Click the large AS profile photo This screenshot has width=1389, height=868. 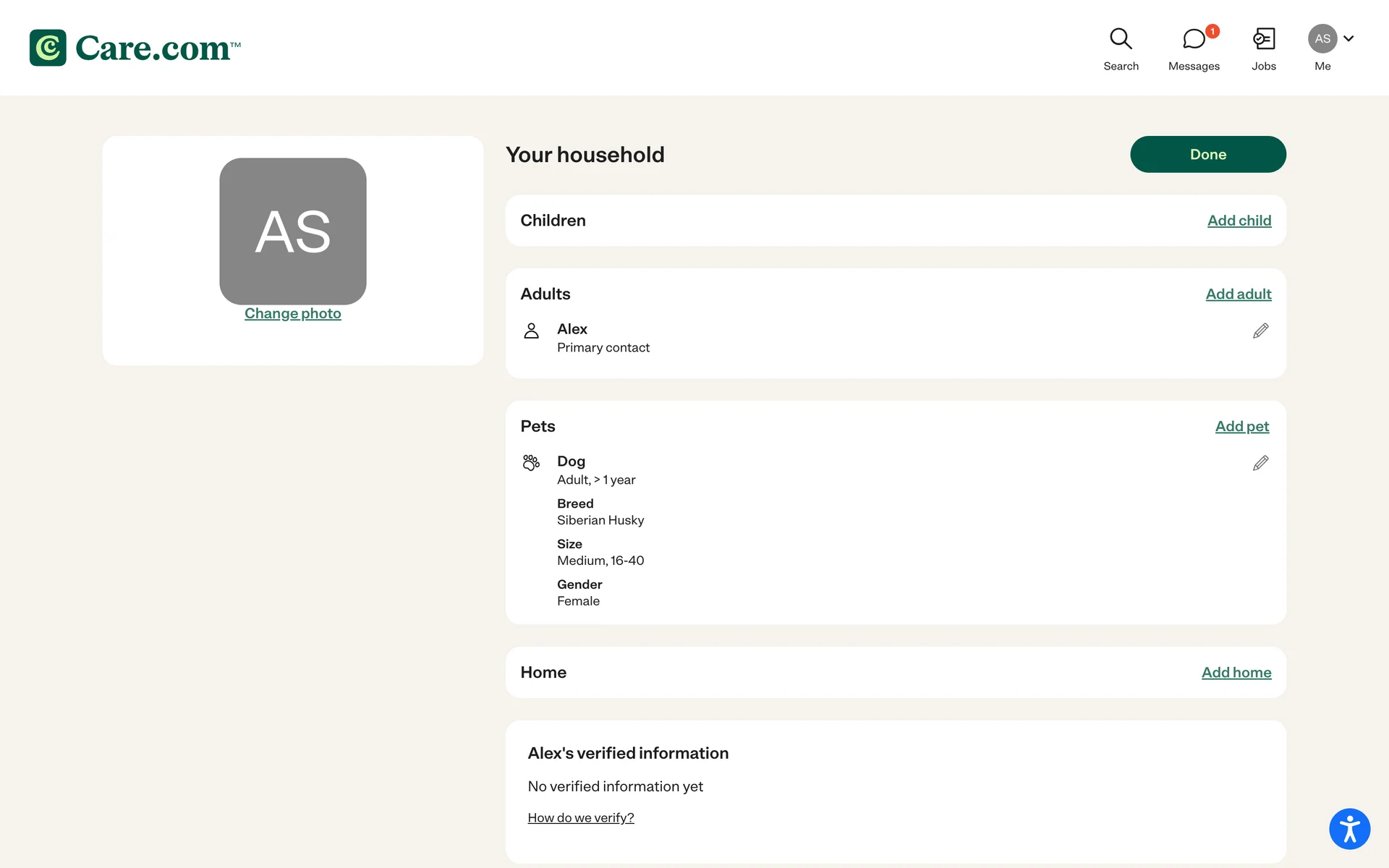point(292,231)
